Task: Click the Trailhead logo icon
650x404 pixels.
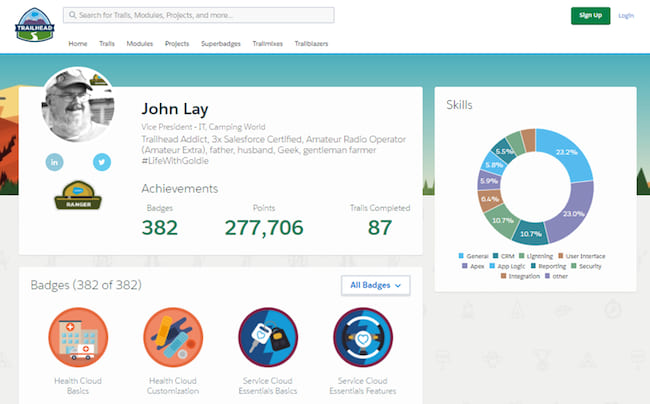Action: (33, 23)
